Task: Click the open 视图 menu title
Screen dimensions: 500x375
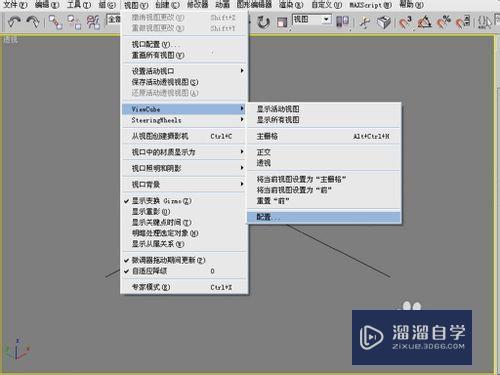Action: [x=136, y=5]
